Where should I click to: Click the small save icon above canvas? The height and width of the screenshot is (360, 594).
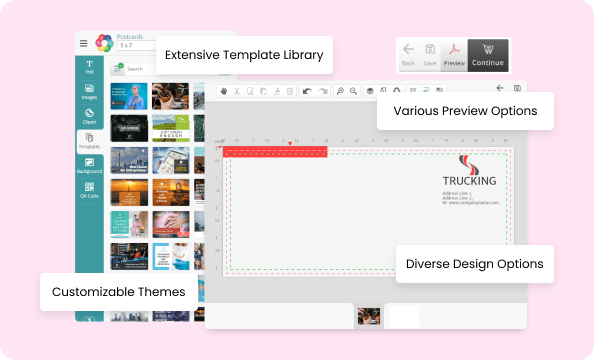(x=517, y=88)
